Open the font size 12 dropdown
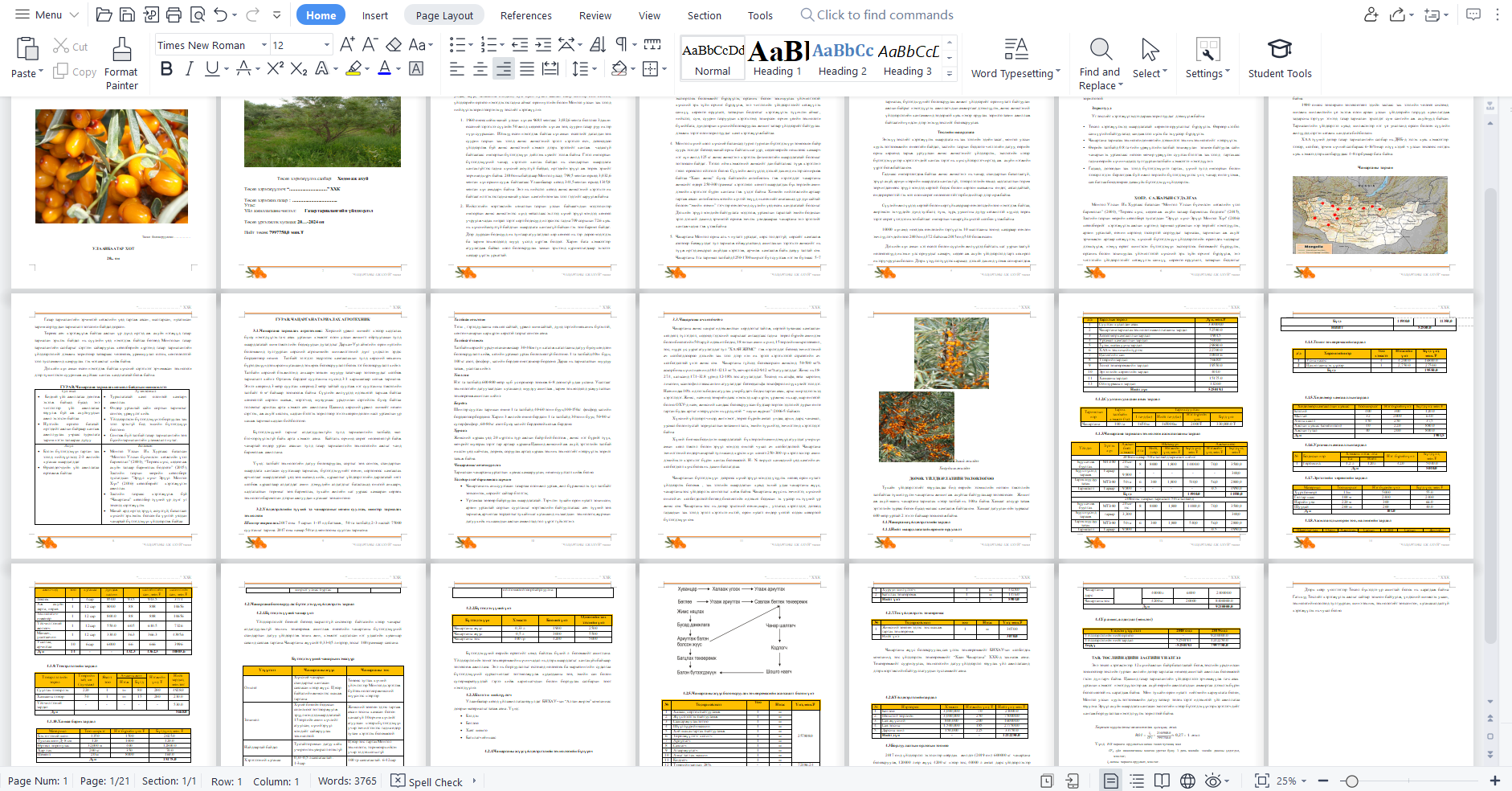1512x791 pixels. (x=326, y=45)
